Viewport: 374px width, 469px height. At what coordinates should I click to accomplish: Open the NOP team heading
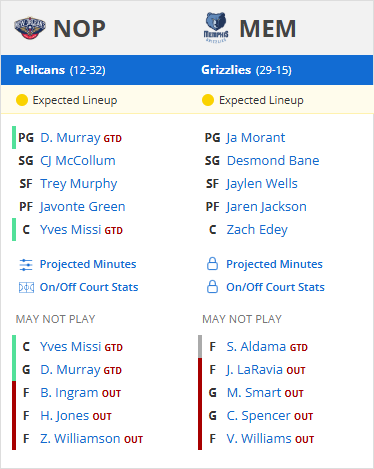click(79, 29)
